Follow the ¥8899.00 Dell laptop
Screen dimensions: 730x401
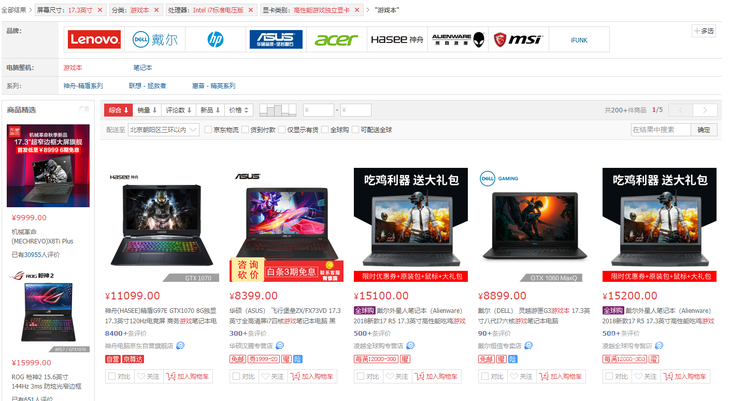pyautogui.click(x=521, y=376)
